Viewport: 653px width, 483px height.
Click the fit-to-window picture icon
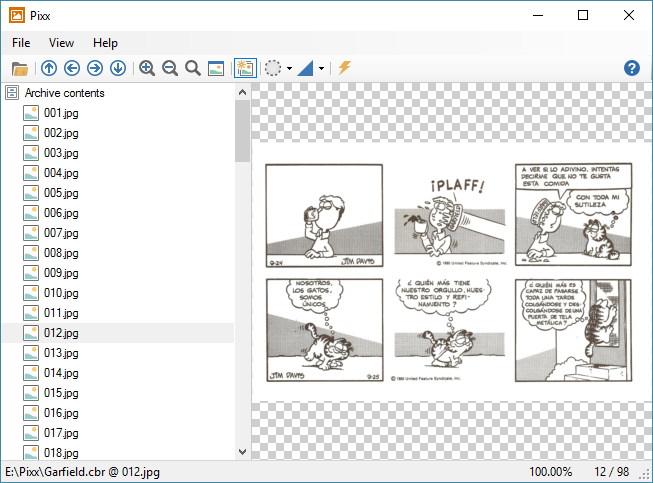coord(216,68)
